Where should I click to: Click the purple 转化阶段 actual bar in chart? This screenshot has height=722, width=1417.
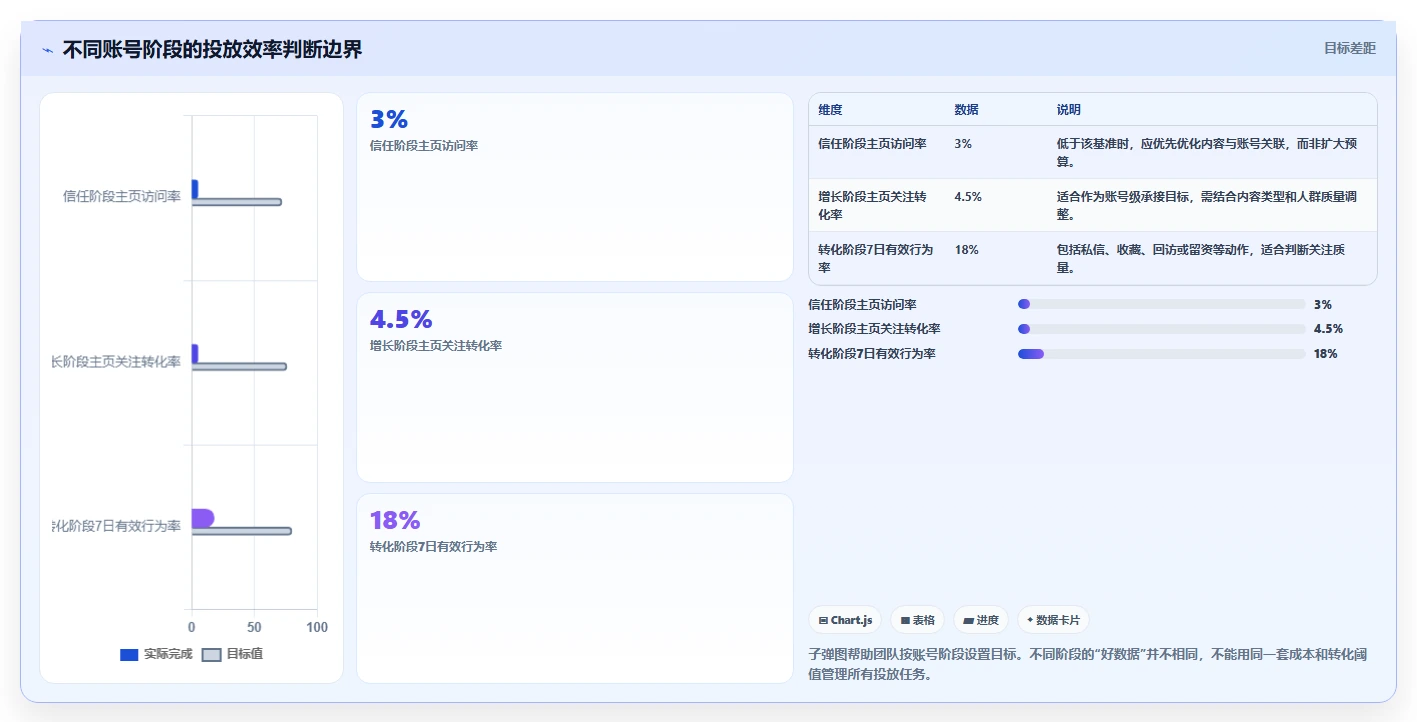[202, 518]
